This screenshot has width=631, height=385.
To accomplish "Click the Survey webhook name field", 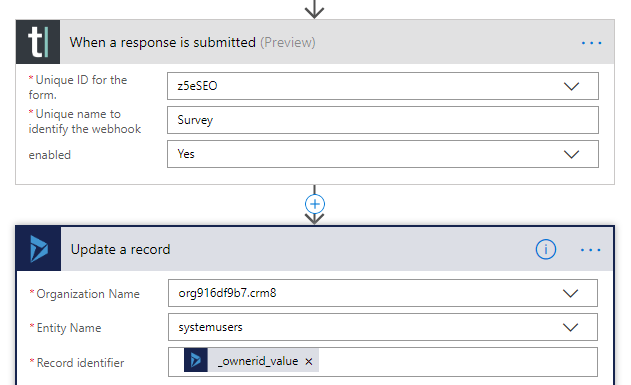I will pos(383,120).
